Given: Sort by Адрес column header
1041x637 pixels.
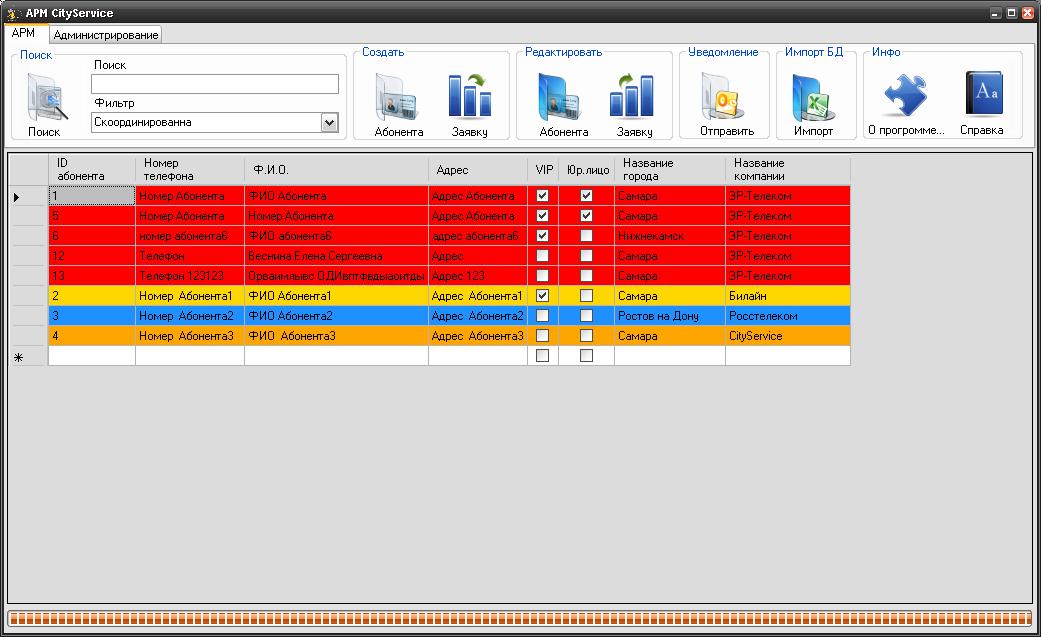Looking at the screenshot, I should (478, 170).
